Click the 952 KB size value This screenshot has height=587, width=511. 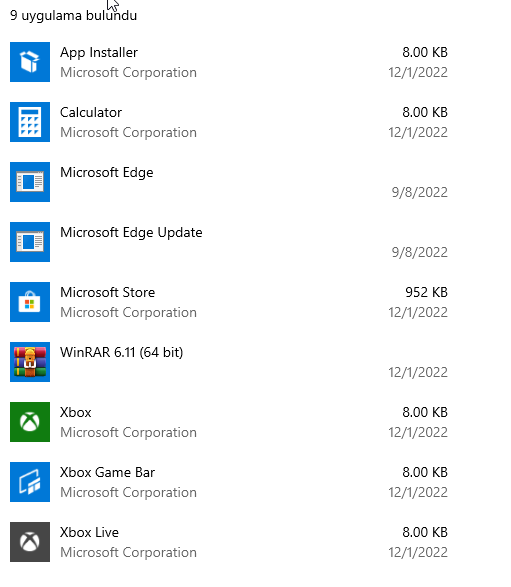click(x=426, y=292)
